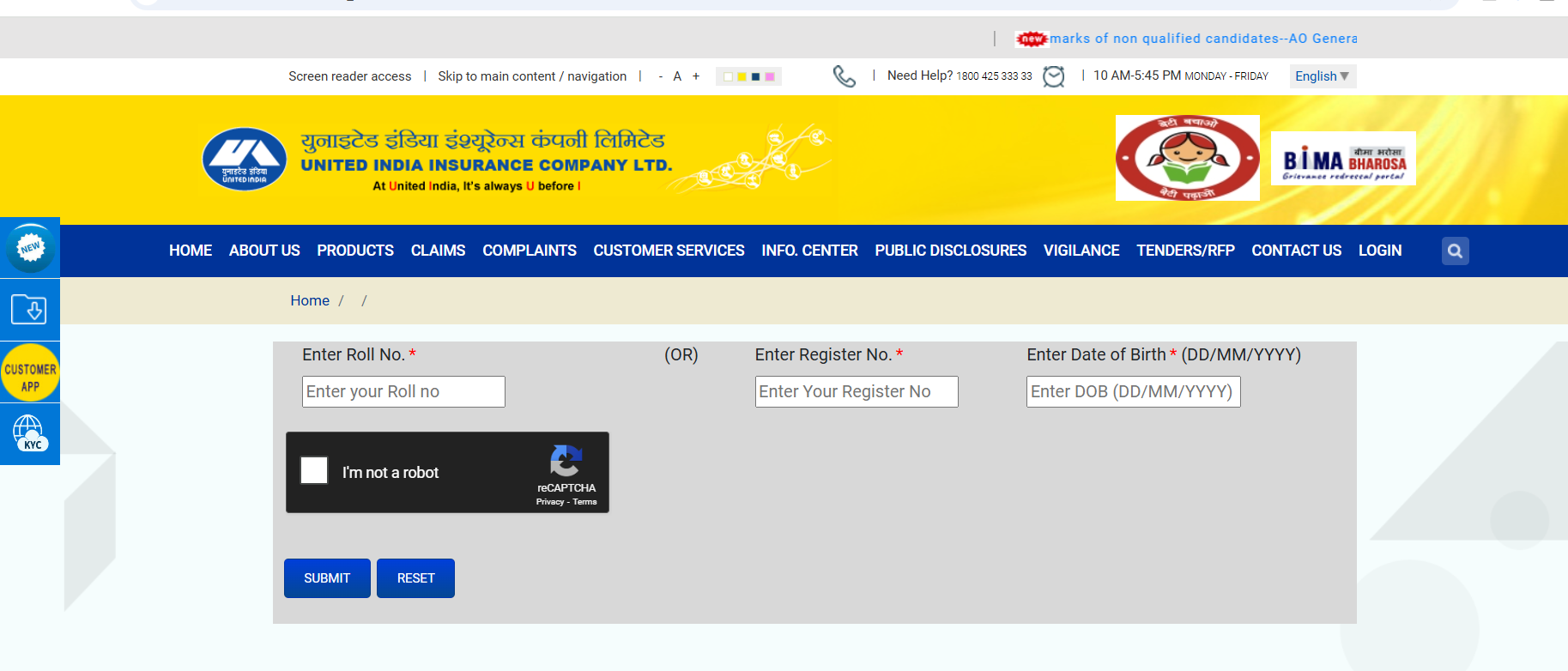
Task: Click the phone handset icon
Action: click(845, 76)
